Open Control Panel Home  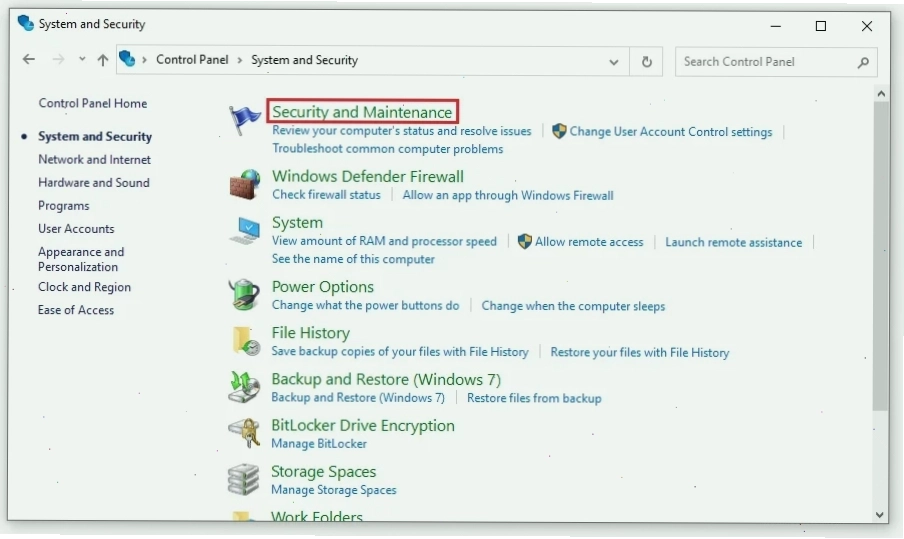pos(93,103)
